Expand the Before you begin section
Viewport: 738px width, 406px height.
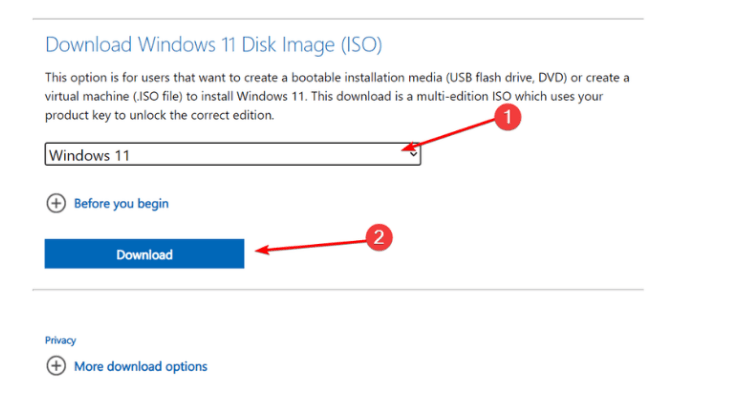(x=121, y=204)
